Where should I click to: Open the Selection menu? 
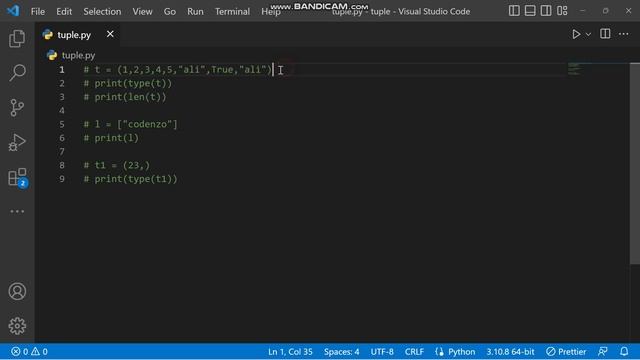[102, 11]
